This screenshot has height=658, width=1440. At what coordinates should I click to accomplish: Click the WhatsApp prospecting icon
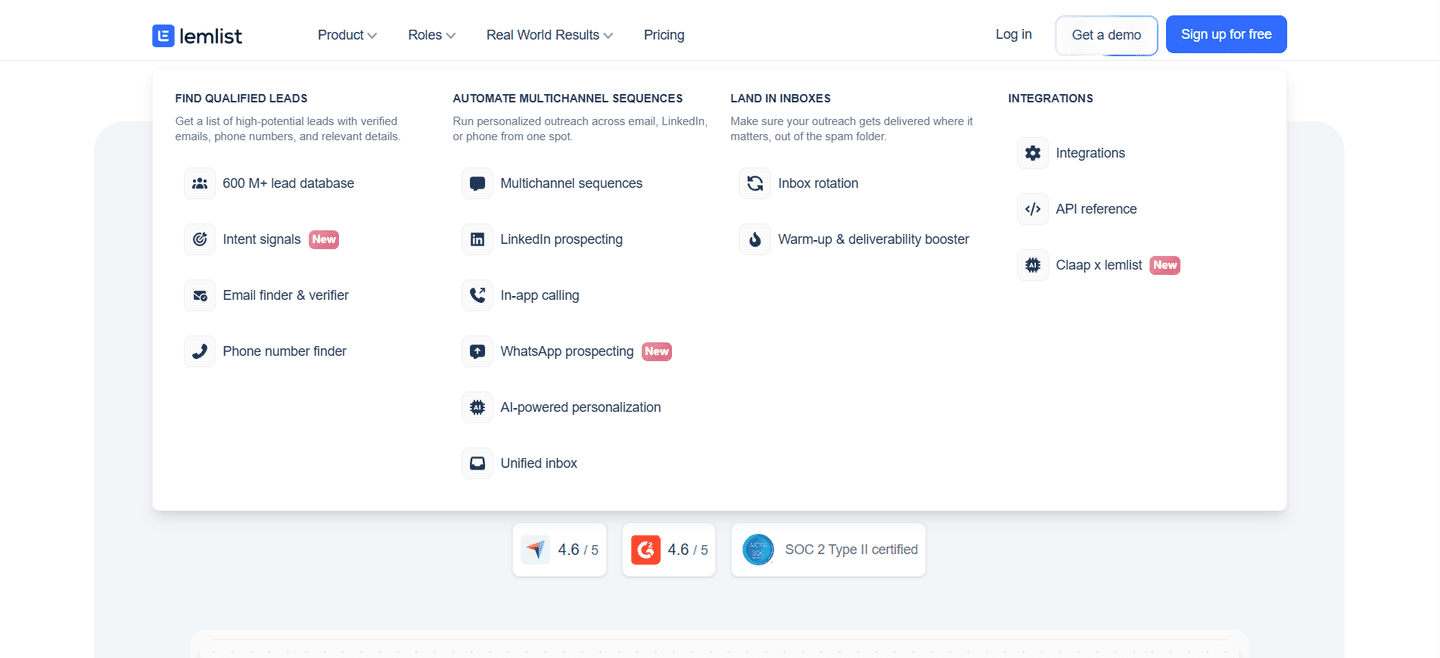click(x=477, y=351)
